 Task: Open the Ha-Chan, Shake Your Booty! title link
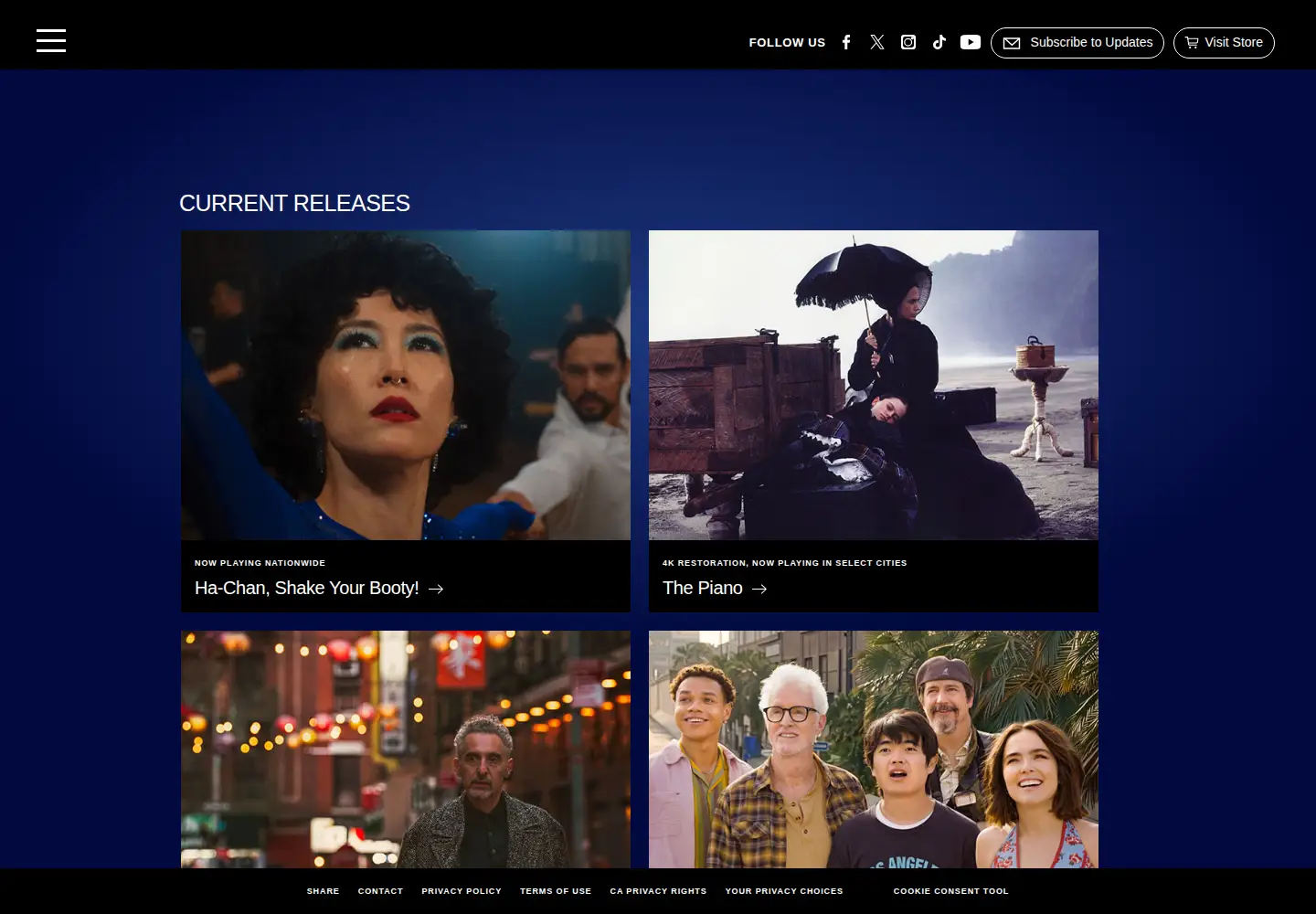click(319, 588)
